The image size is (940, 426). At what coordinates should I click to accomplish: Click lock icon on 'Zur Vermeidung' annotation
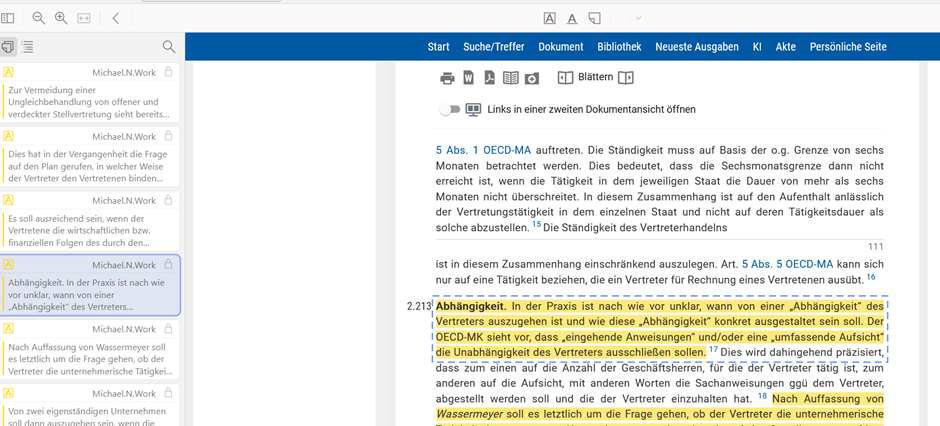pos(168,72)
